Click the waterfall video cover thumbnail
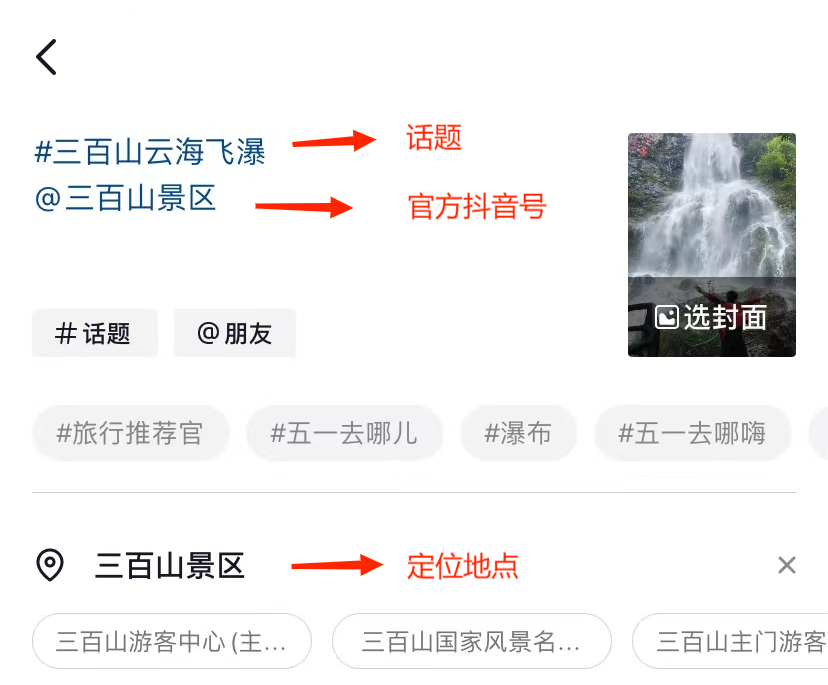828x685 pixels. pos(711,245)
